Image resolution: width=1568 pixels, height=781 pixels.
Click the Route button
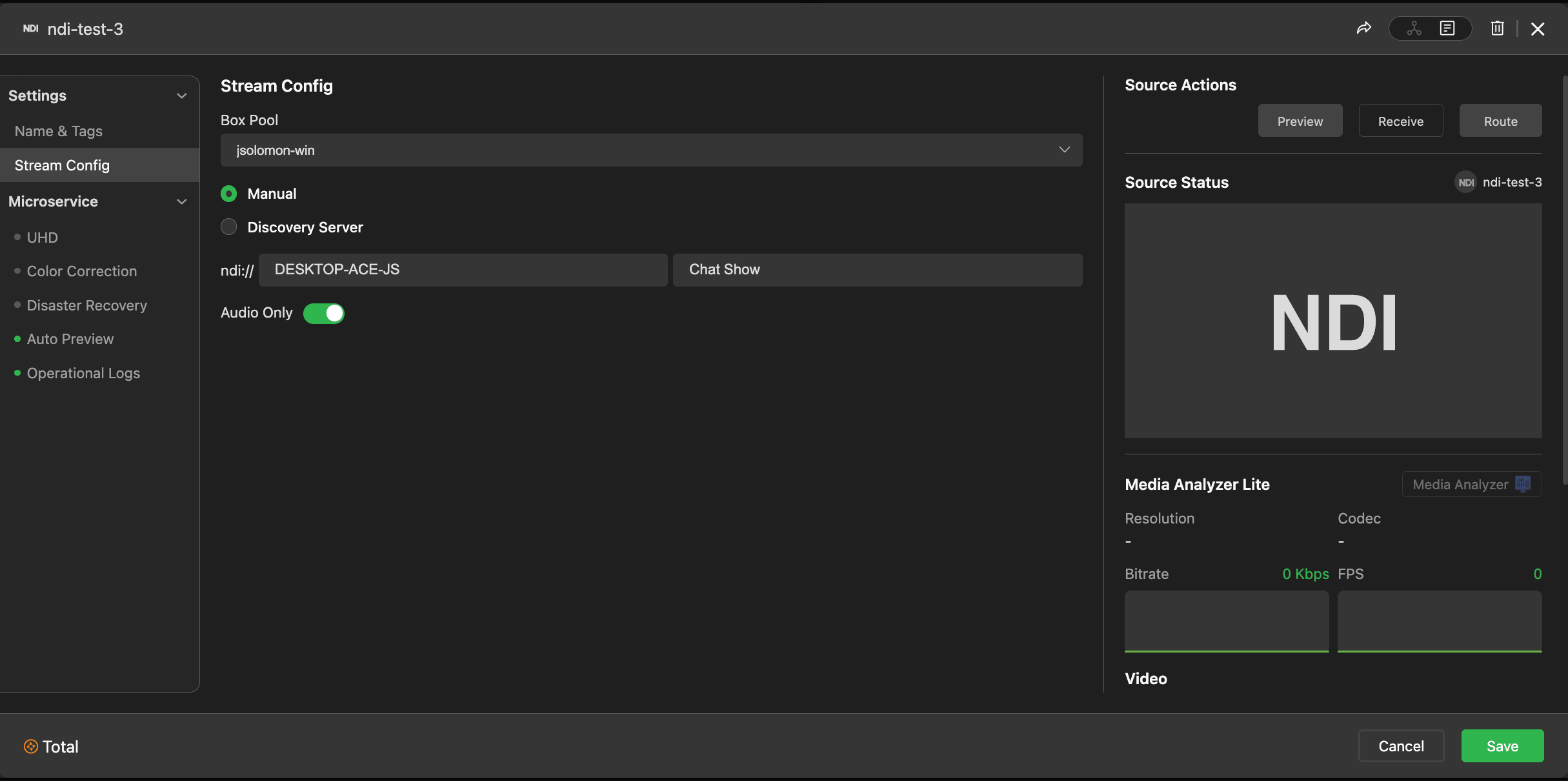pos(1501,121)
